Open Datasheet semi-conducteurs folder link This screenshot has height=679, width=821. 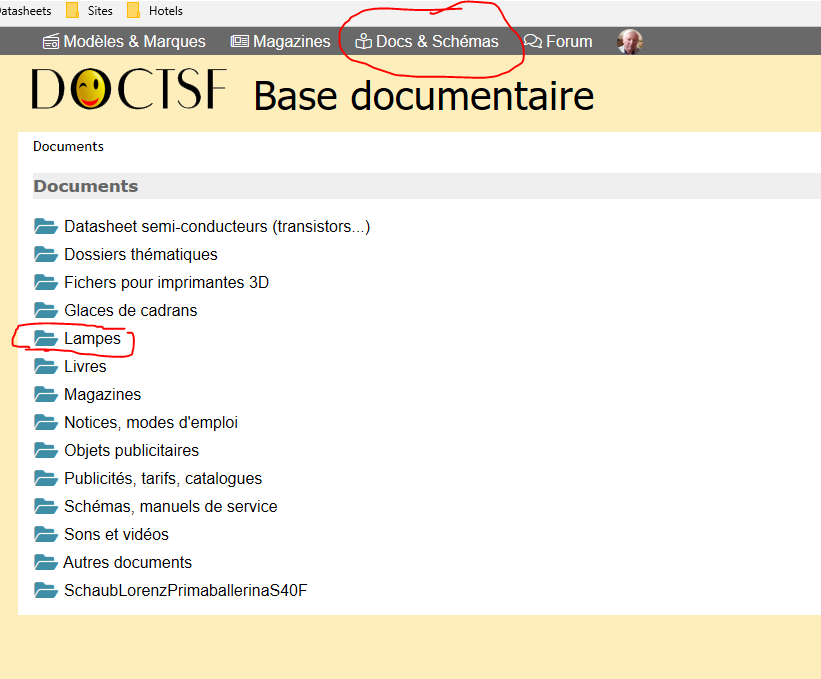[217, 226]
